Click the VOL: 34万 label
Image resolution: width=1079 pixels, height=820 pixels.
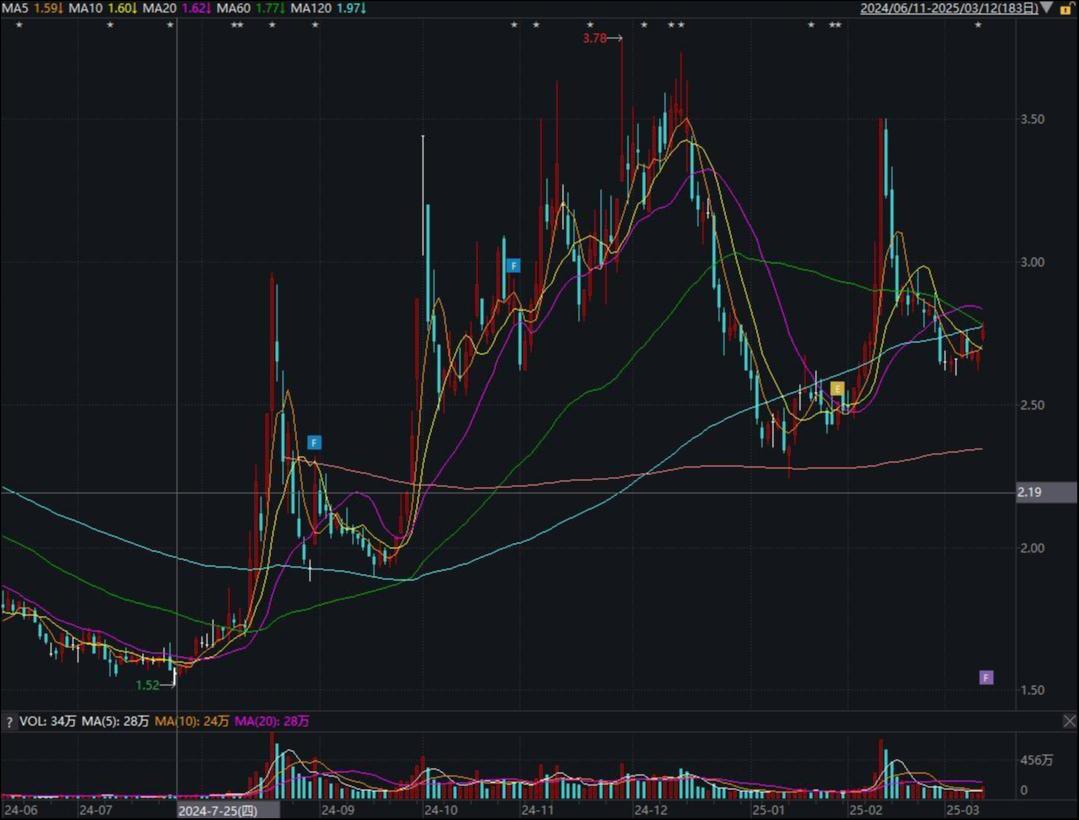[47, 721]
